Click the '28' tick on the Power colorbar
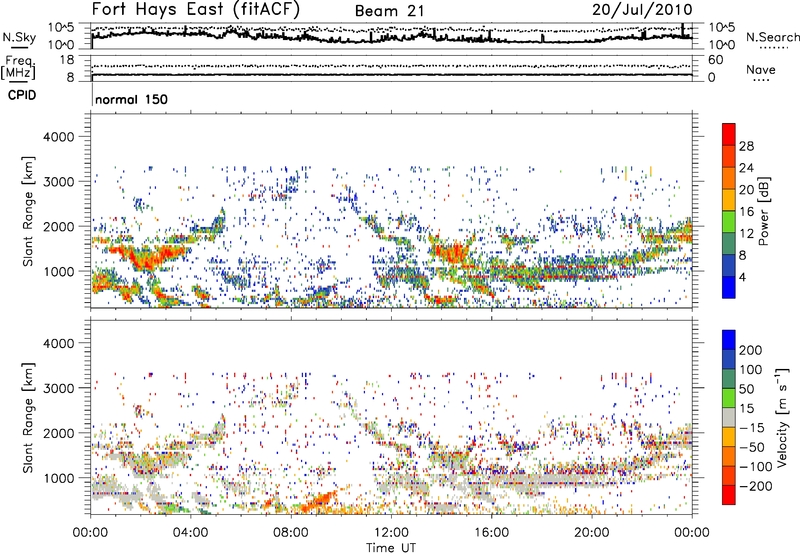The width and height of the screenshot is (800, 554). tap(746, 146)
